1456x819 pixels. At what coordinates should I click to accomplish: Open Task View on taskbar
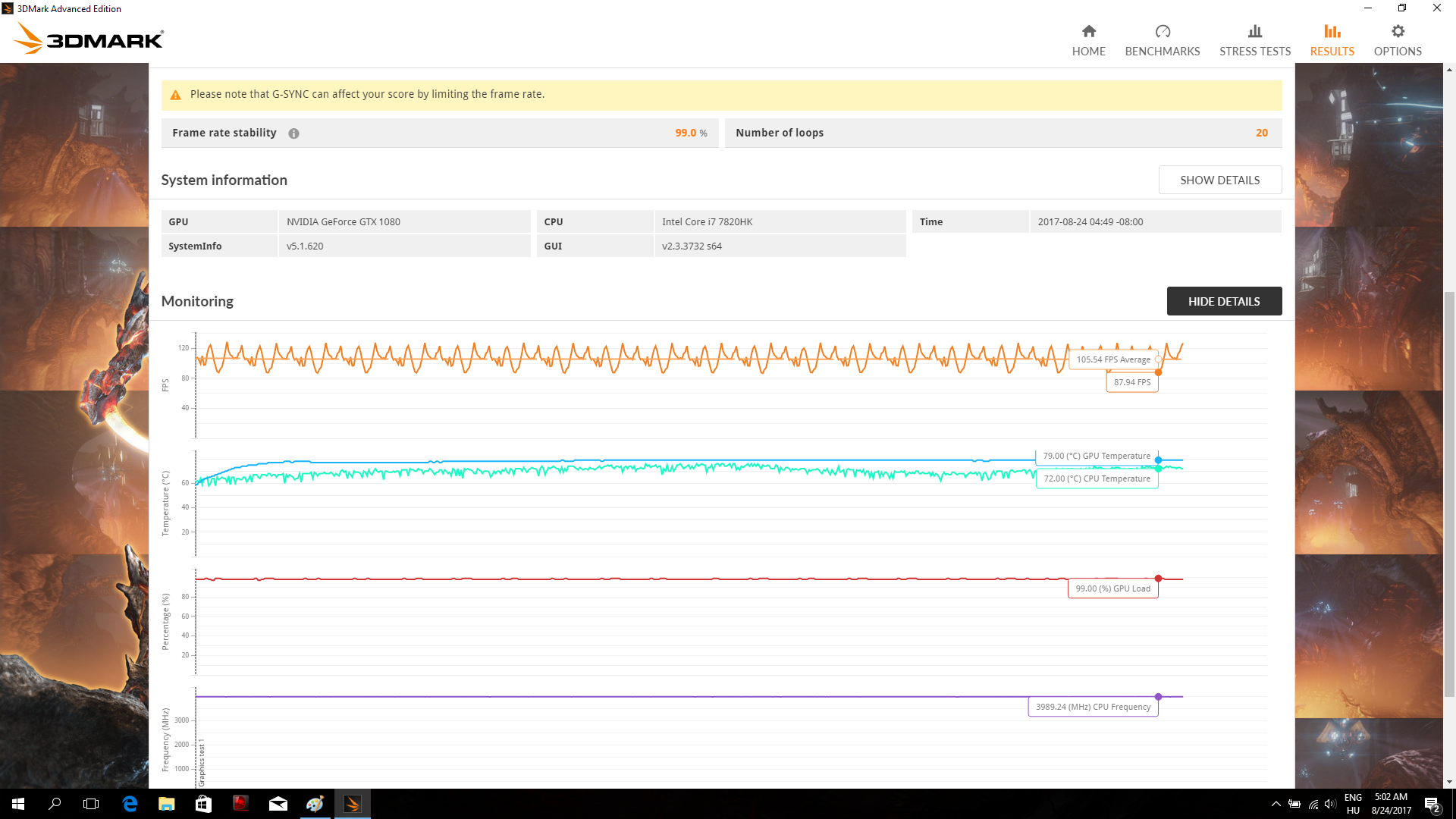tap(91, 804)
